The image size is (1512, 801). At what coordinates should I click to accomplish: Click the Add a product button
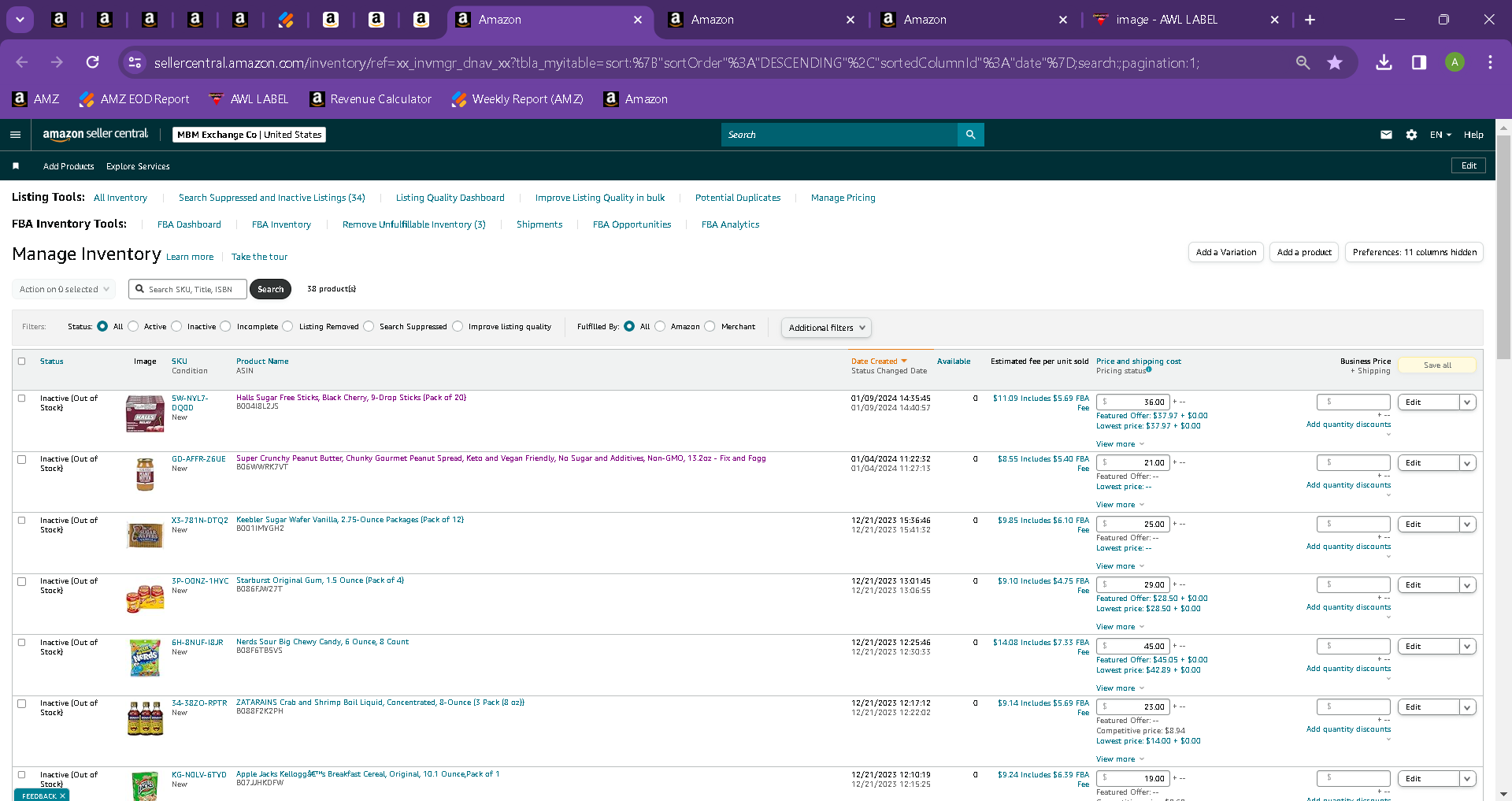(x=1304, y=252)
